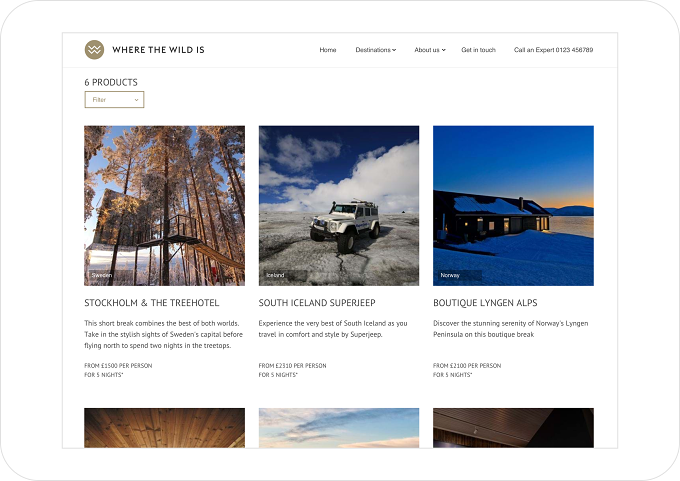Open the dark interior product thumbnail

(513, 428)
